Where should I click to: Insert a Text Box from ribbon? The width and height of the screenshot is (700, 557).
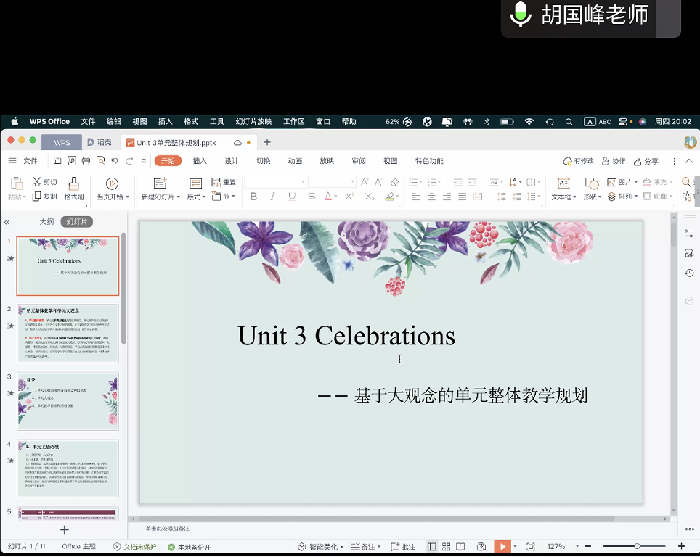pos(563,185)
